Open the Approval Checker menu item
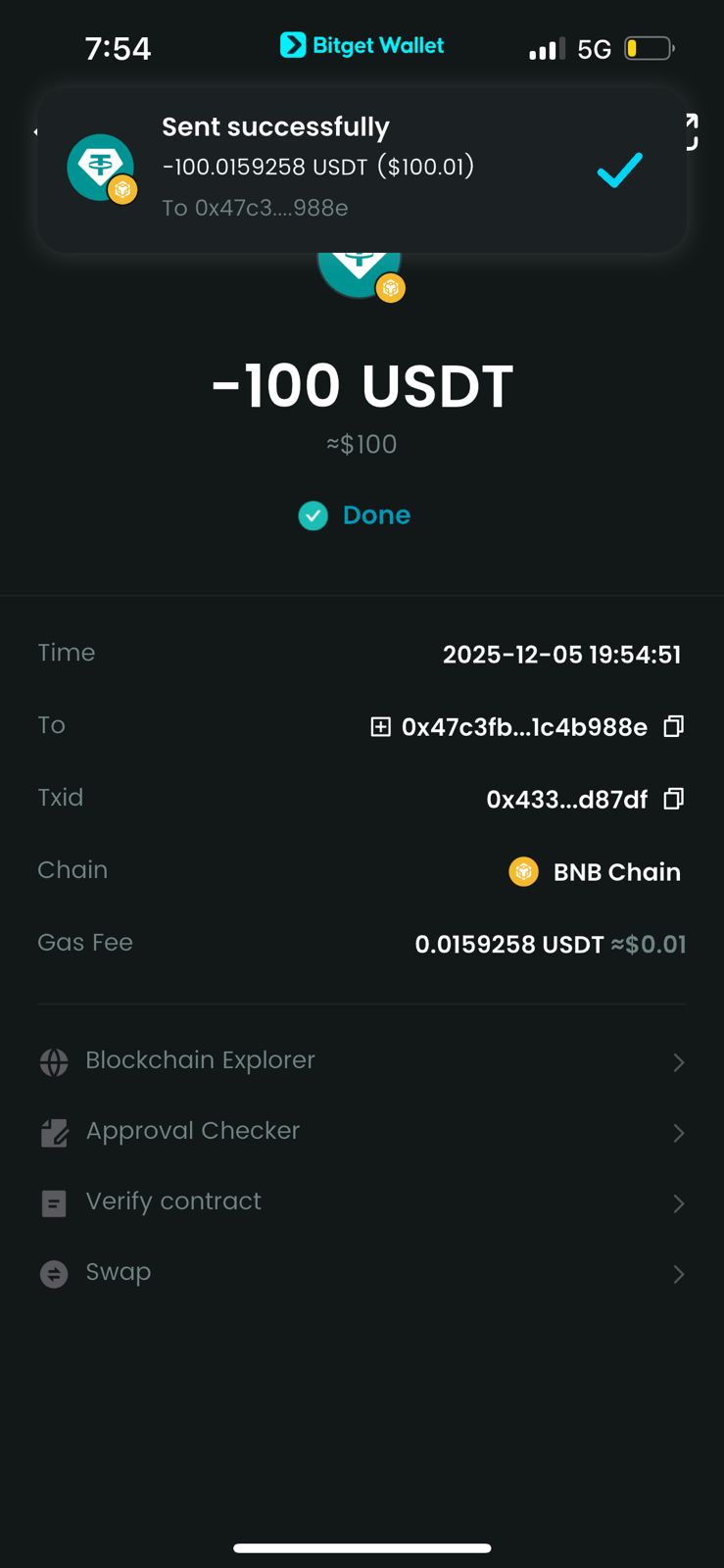The height and width of the screenshot is (1568, 724). pos(192,1131)
